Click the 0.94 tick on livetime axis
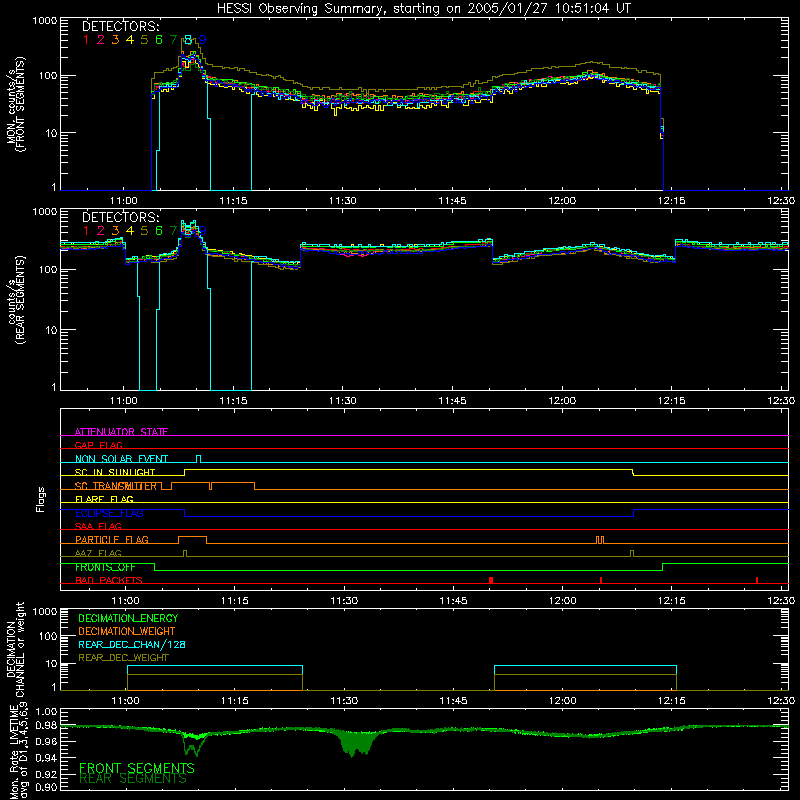The width and height of the screenshot is (800, 800). [x=46, y=758]
